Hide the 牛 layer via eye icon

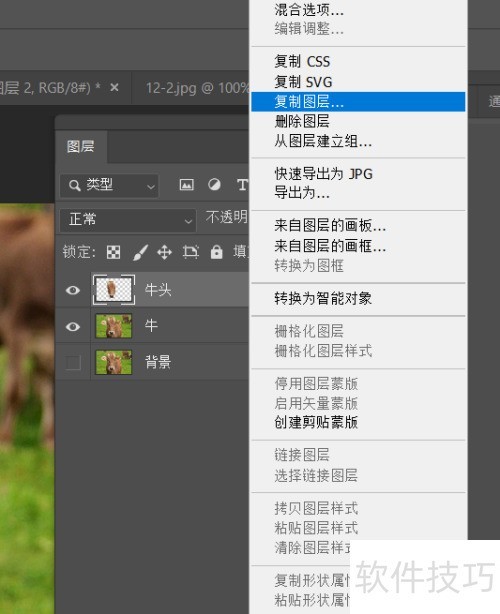pos(73,326)
